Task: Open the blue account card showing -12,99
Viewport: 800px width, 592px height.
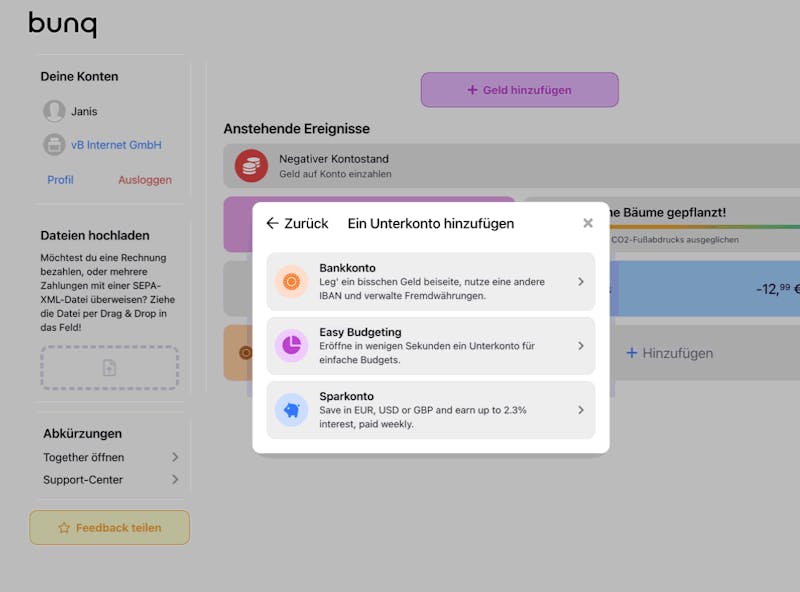Action: [705, 288]
